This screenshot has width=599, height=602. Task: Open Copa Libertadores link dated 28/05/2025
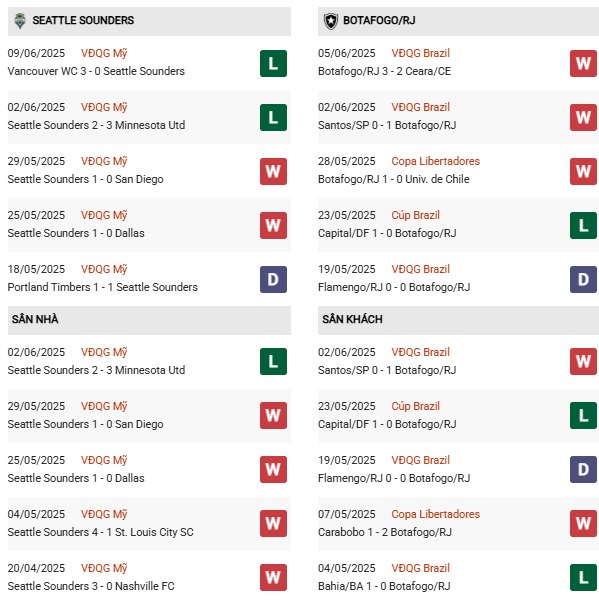pos(435,161)
